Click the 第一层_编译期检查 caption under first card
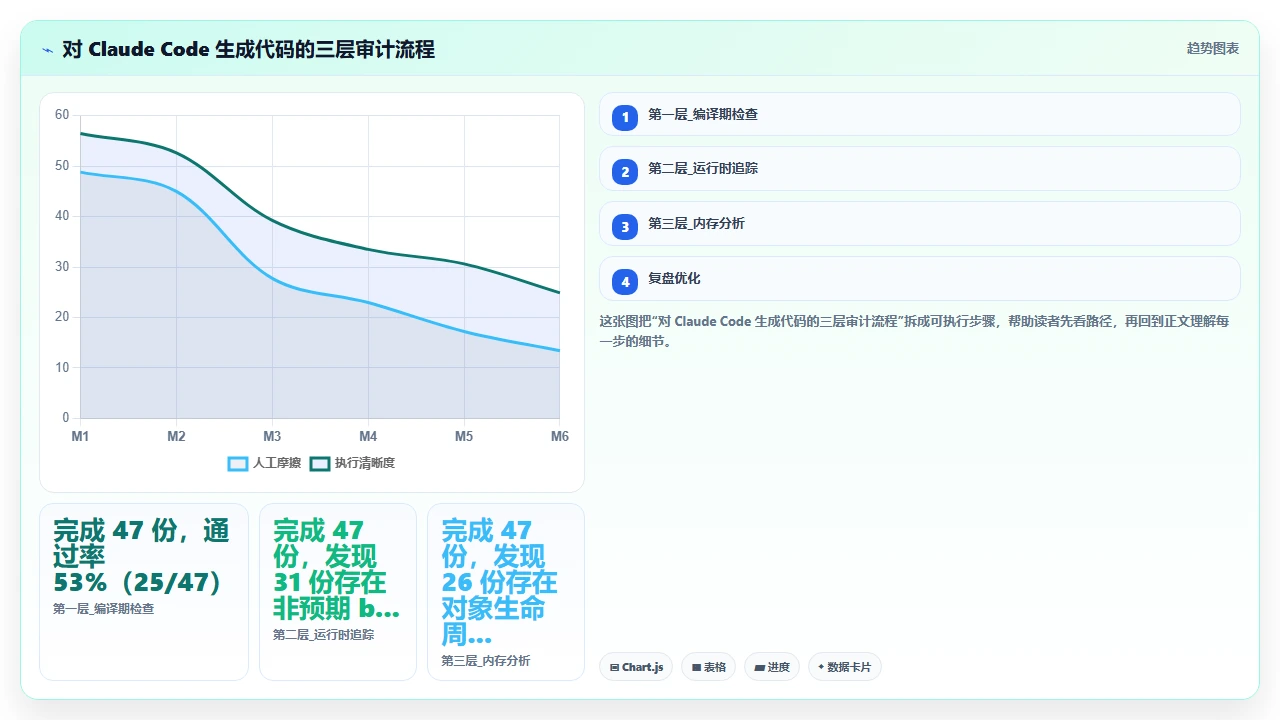This screenshot has width=1280, height=720. 104,608
